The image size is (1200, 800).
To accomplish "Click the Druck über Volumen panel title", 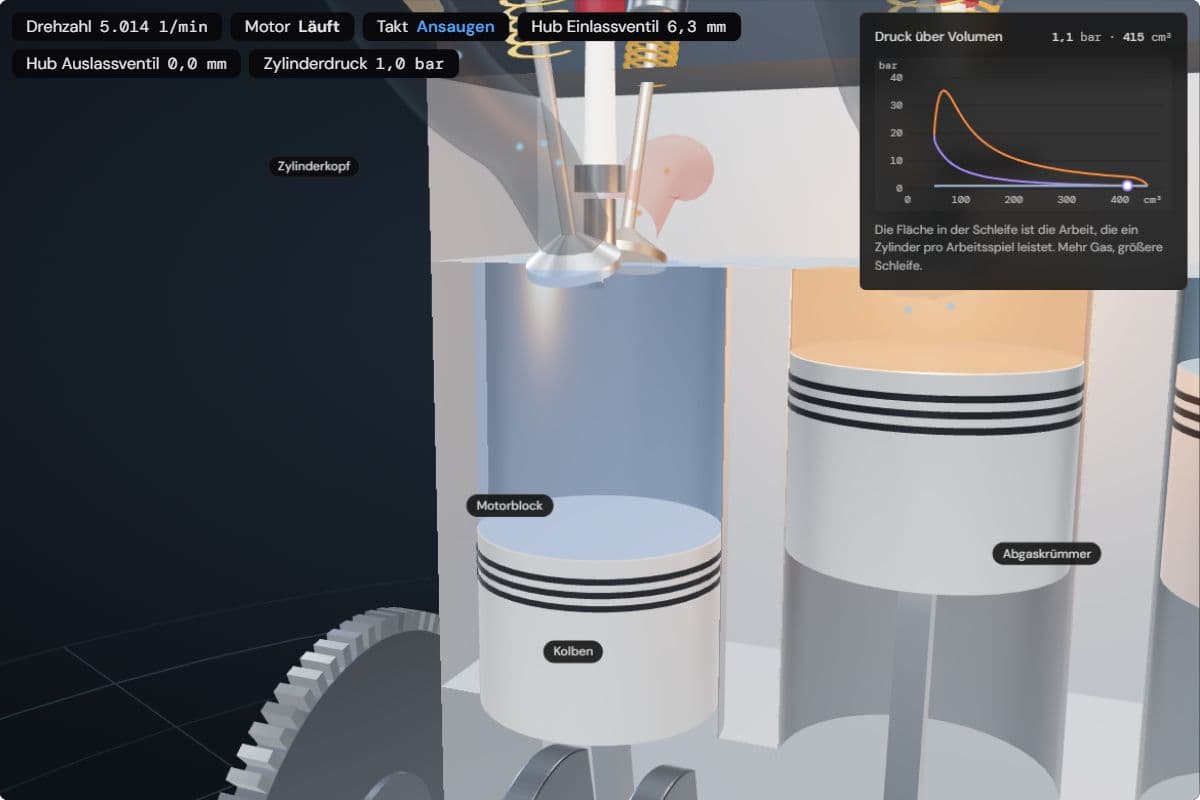I will pyautogui.click(x=938, y=37).
